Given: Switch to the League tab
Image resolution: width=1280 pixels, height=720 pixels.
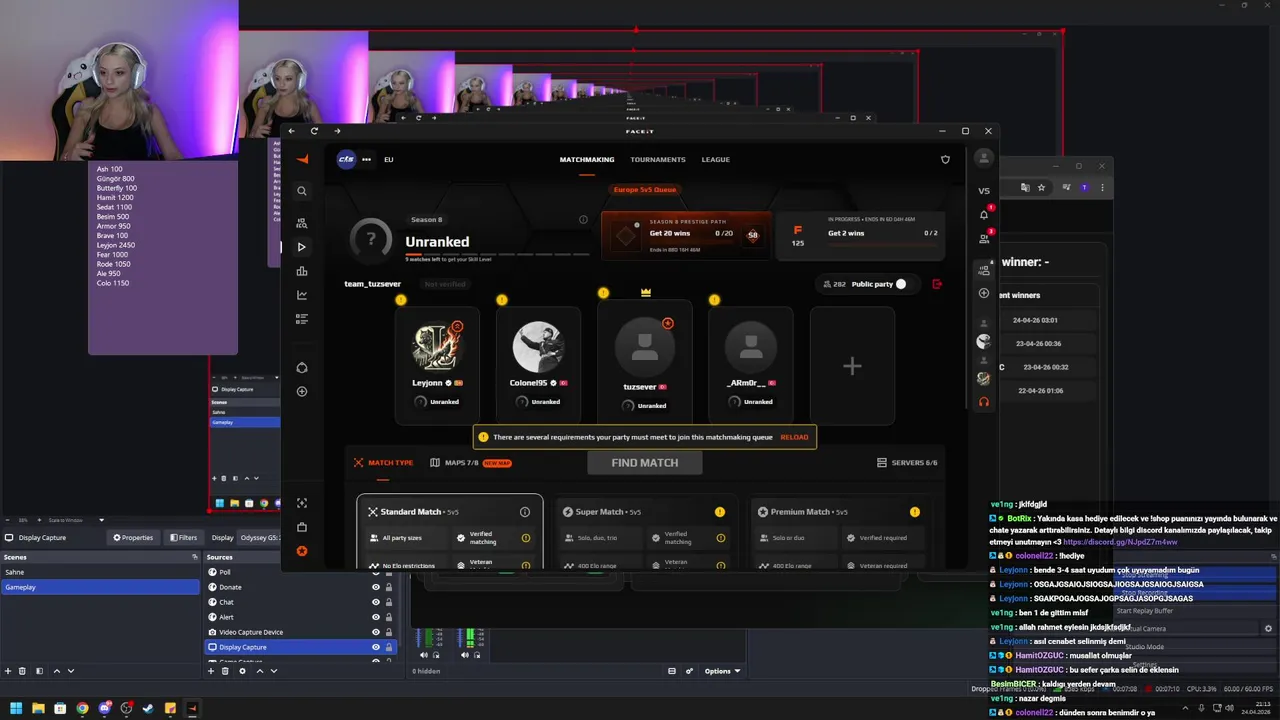Looking at the screenshot, I should (x=715, y=159).
